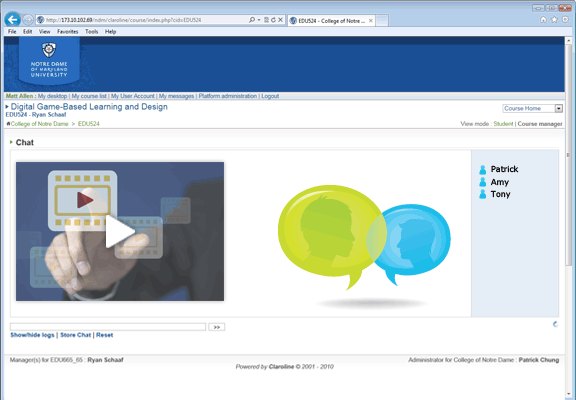576x400 pixels.
Task: Click the scrollbar up arrow
Action: pyautogui.click(x=568, y=40)
